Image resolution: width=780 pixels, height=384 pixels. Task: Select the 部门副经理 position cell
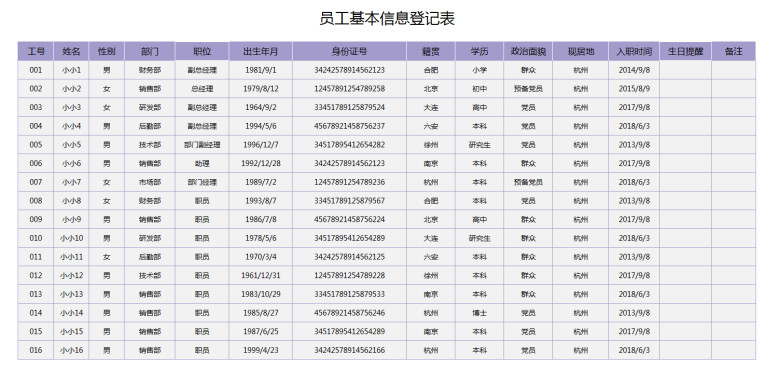pos(202,145)
